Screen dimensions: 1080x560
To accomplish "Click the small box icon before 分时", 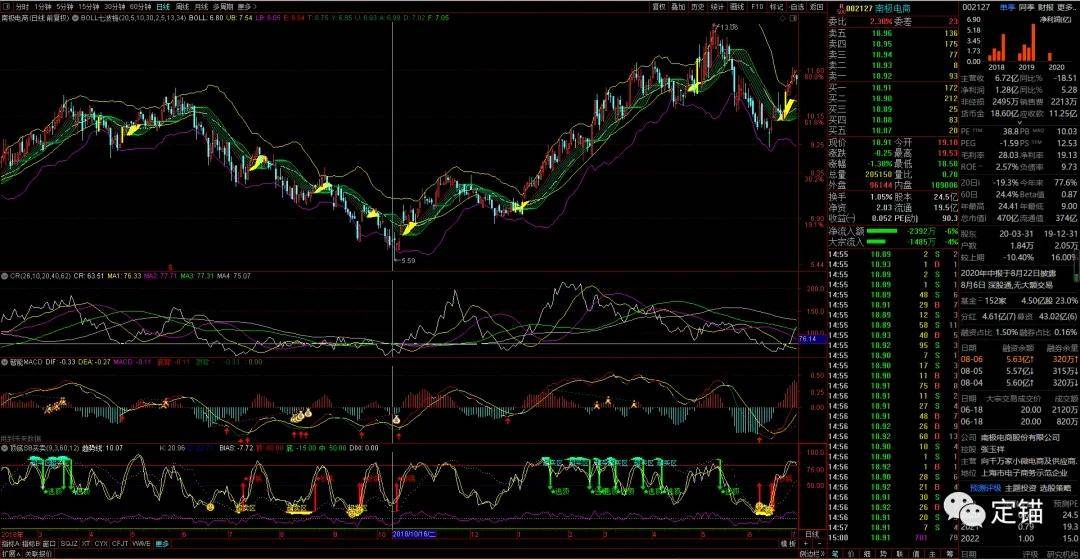I will 7,6.
